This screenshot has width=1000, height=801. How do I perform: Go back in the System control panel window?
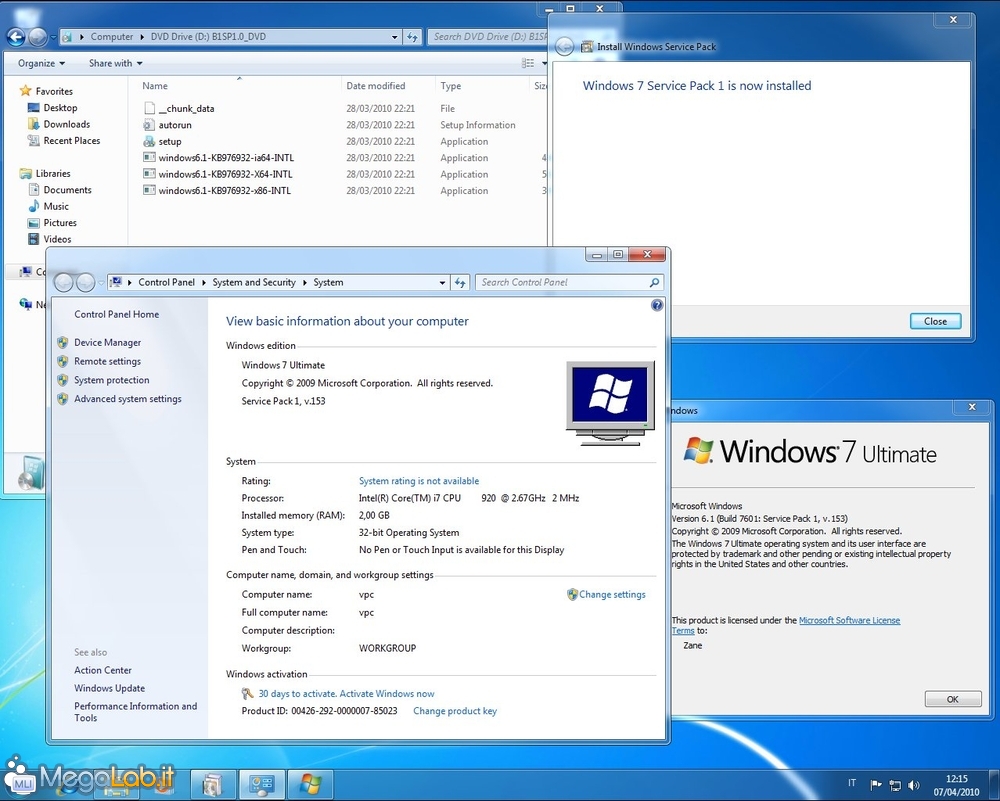(x=63, y=283)
